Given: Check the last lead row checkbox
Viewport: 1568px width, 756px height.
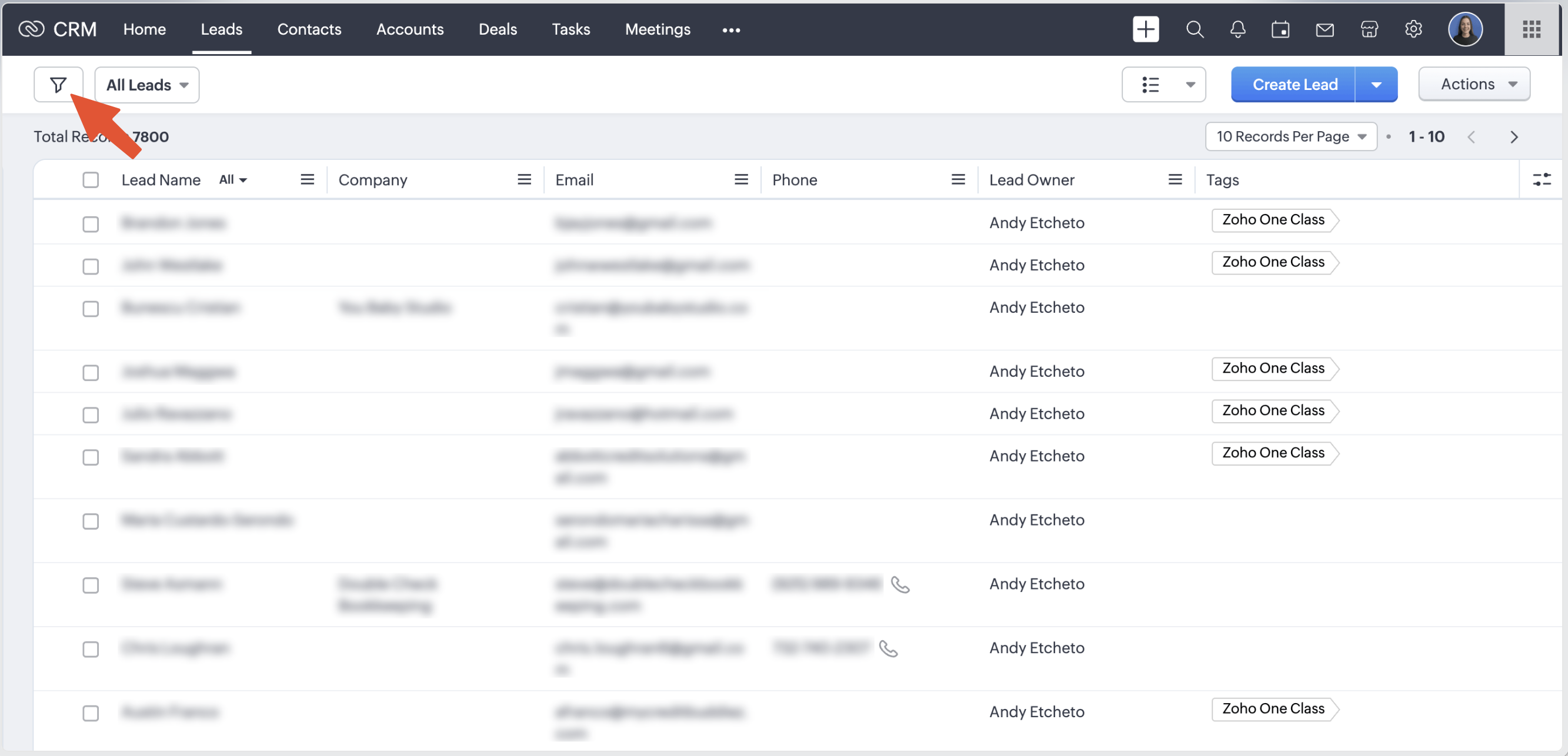Looking at the screenshot, I should click(91, 713).
